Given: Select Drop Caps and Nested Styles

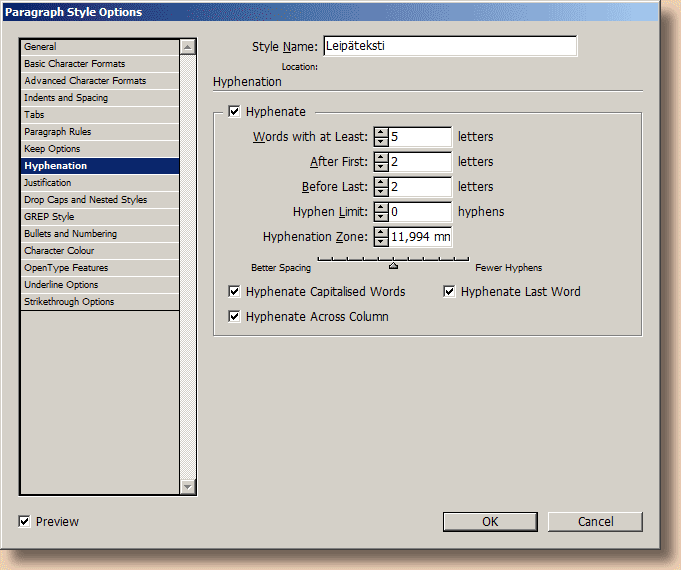Looking at the screenshot, I should click(x=85, y=200).
